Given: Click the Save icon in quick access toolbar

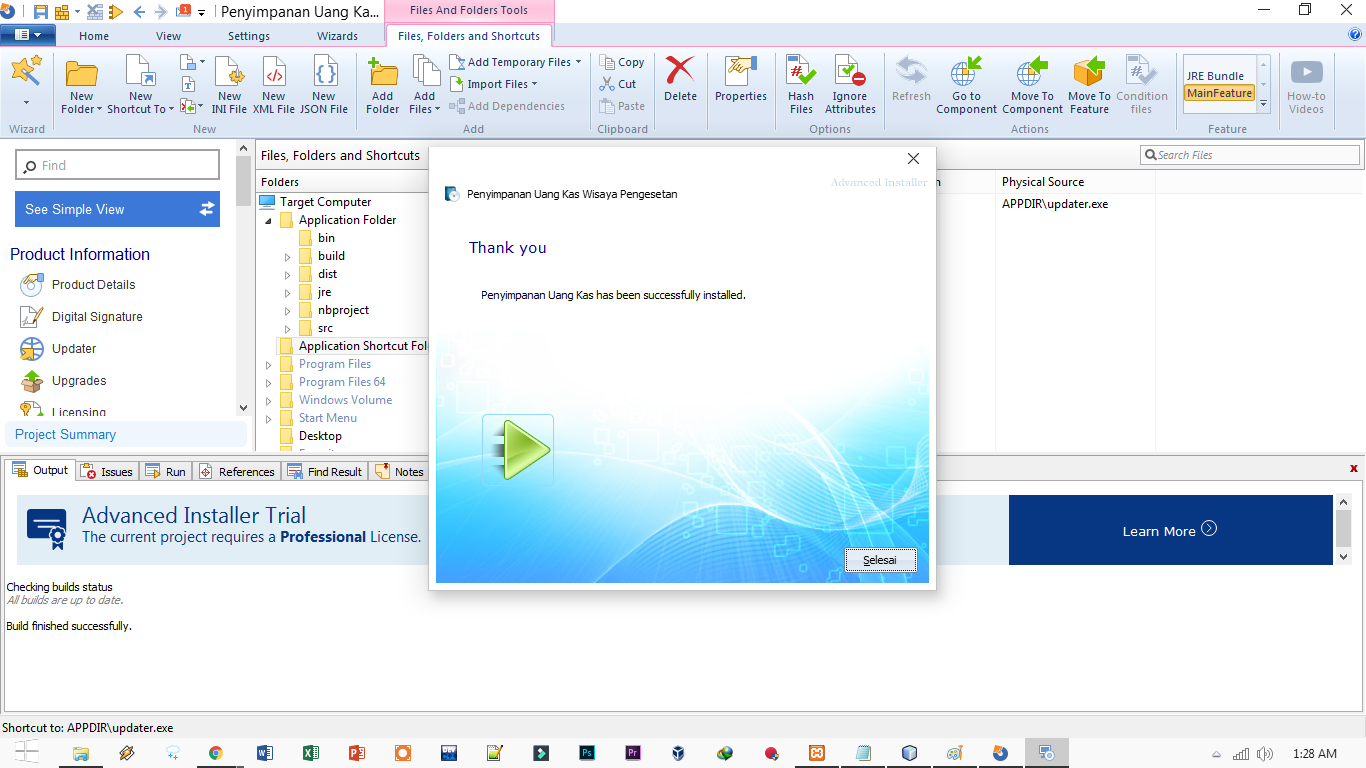Looking at the screenshot, I should click(41, 12).
